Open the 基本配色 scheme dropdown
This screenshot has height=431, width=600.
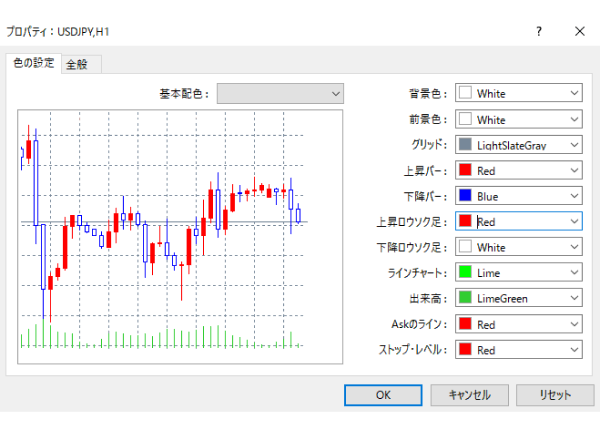pos(280,93)
